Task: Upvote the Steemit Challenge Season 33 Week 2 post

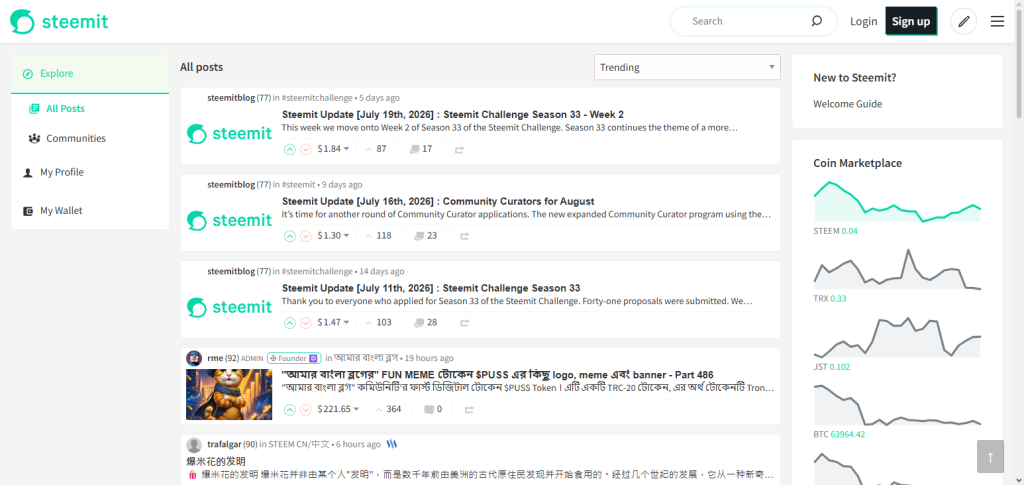Action: (x=290, y=149)
